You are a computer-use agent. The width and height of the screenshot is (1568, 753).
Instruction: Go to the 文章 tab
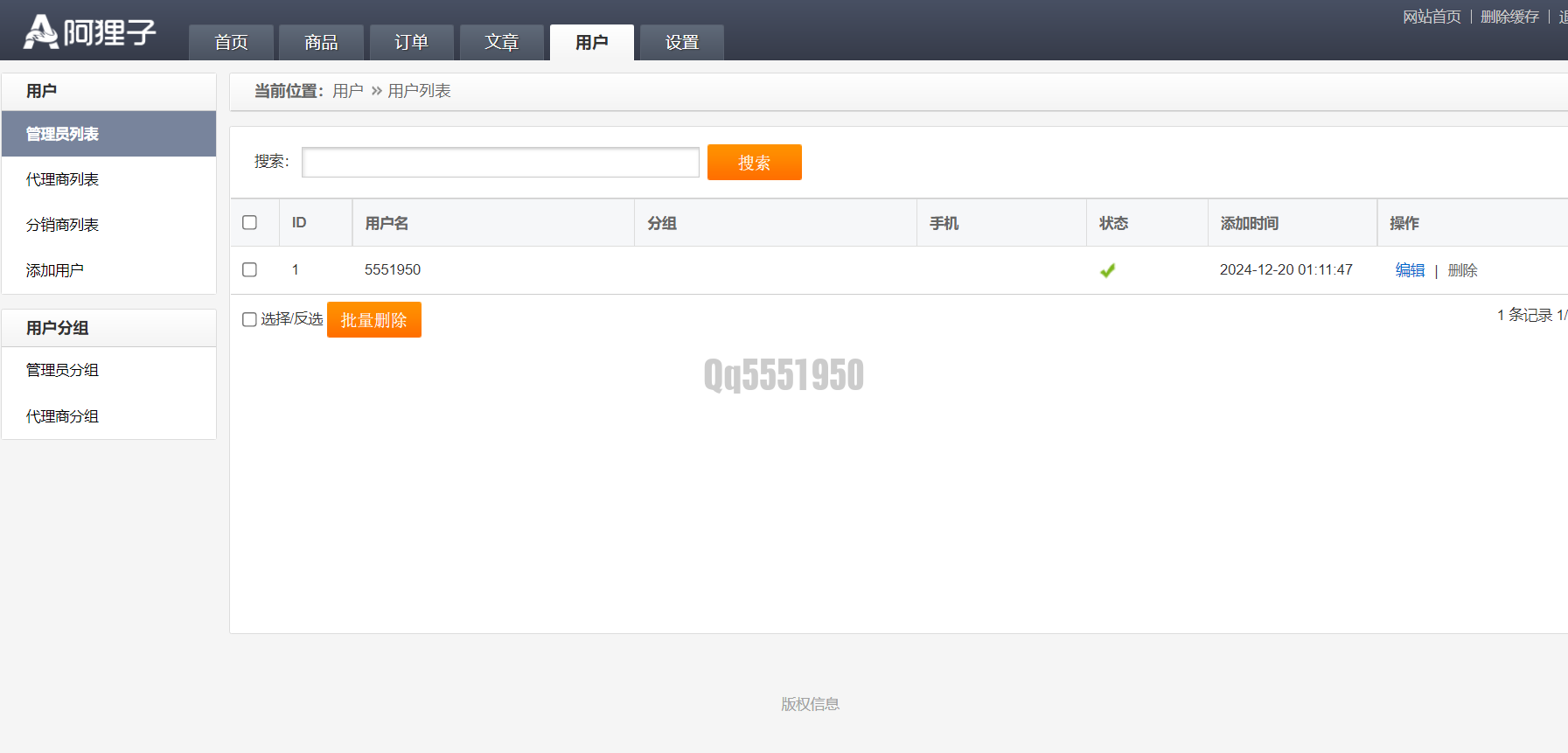coord(502,42)
